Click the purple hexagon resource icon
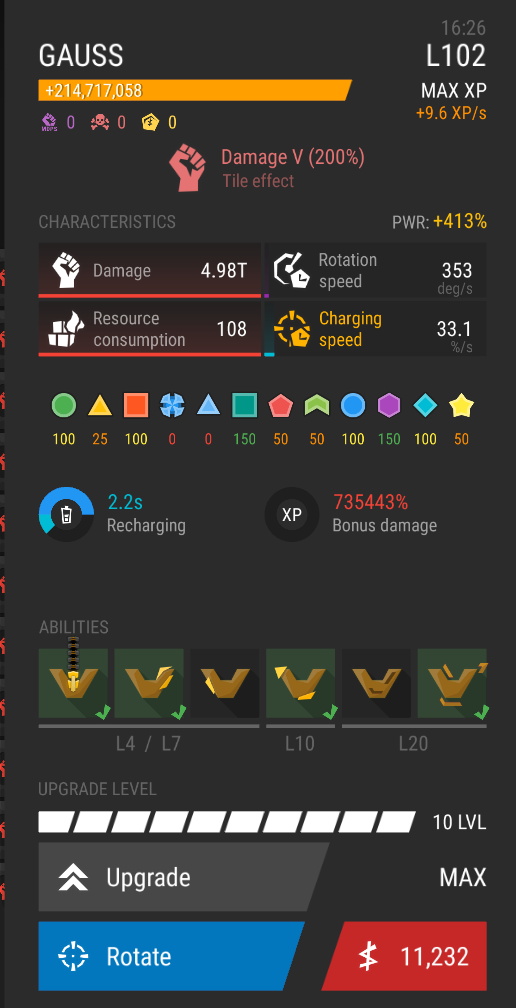Image resolution: width=516 pixels, height=1008 pixels. [389, 406]
